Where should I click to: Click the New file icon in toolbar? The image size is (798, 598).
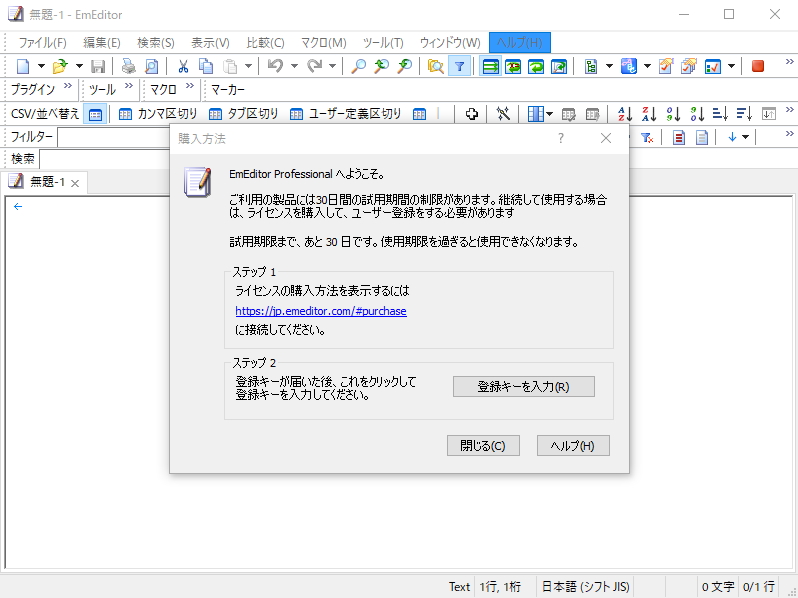23,66
